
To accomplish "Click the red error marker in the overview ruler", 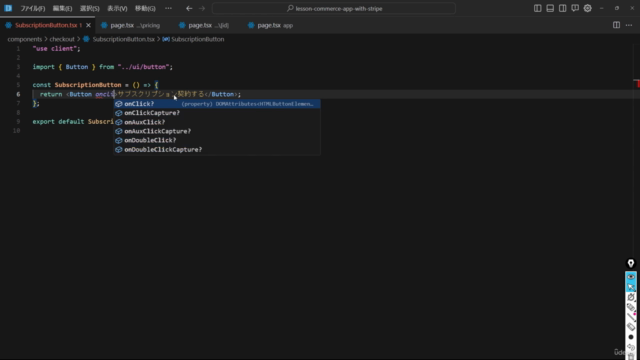I will (637, 83).
